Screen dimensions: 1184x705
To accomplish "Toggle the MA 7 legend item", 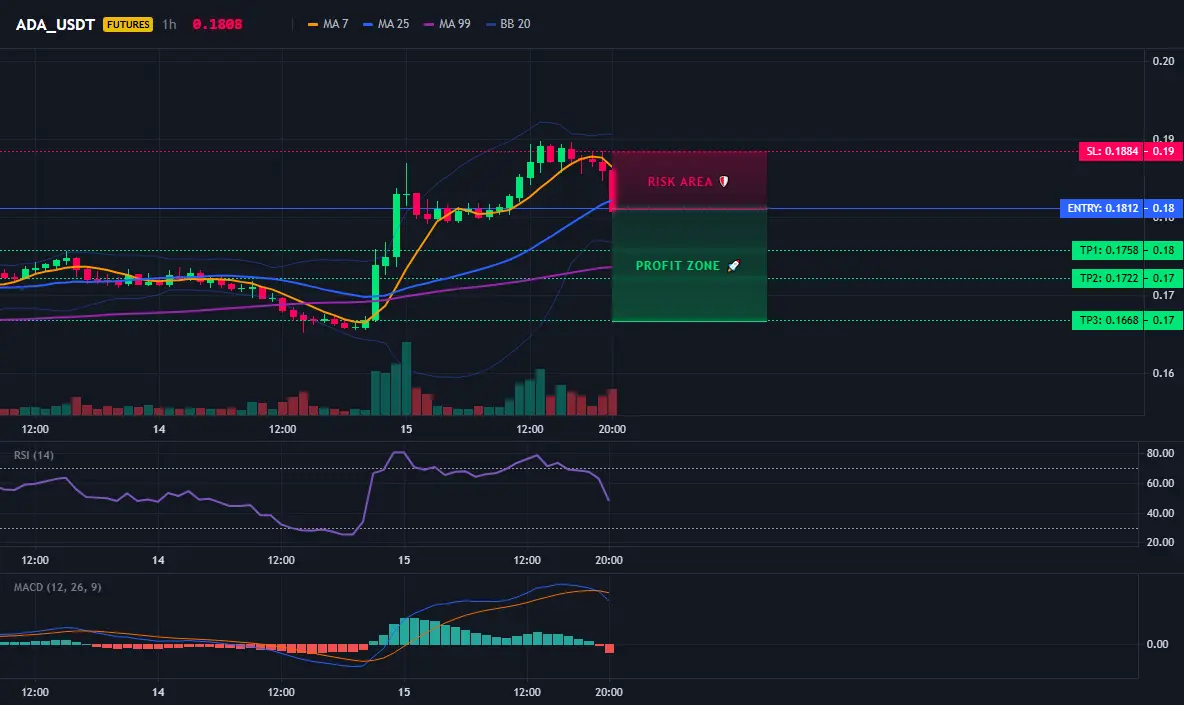I will click(328, 24).
